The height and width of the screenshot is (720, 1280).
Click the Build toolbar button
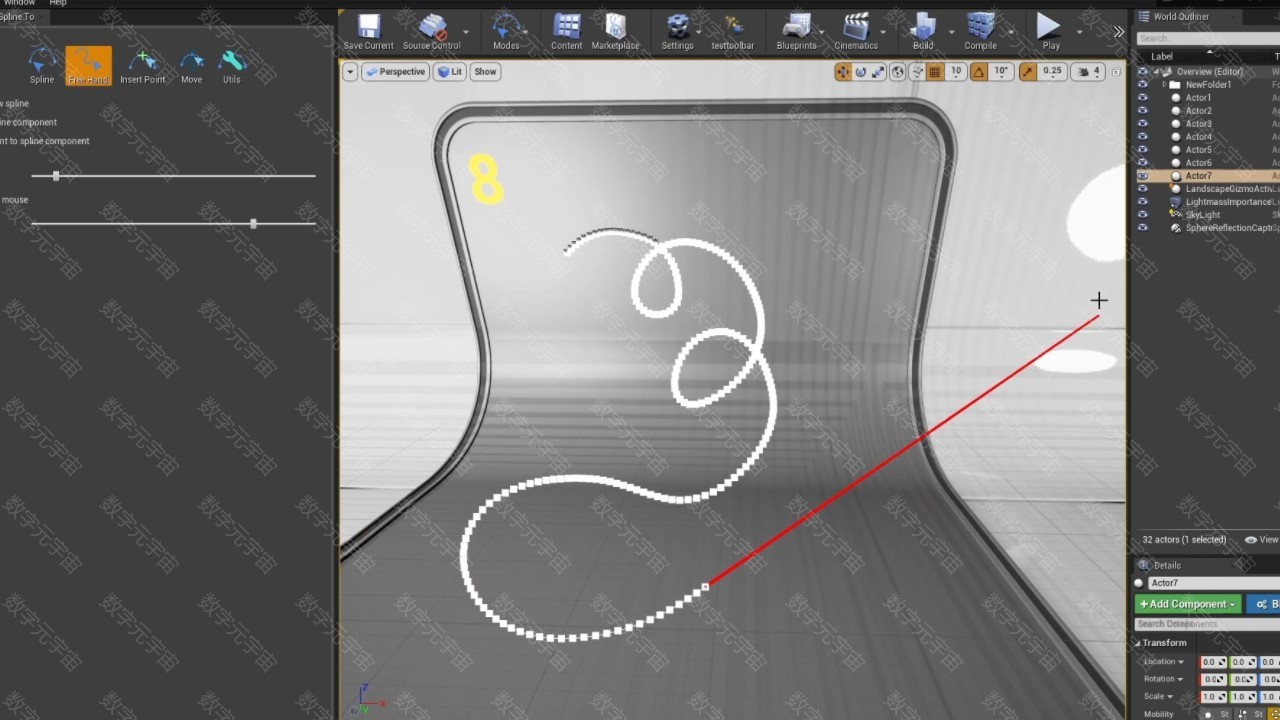tap(923, 32)
